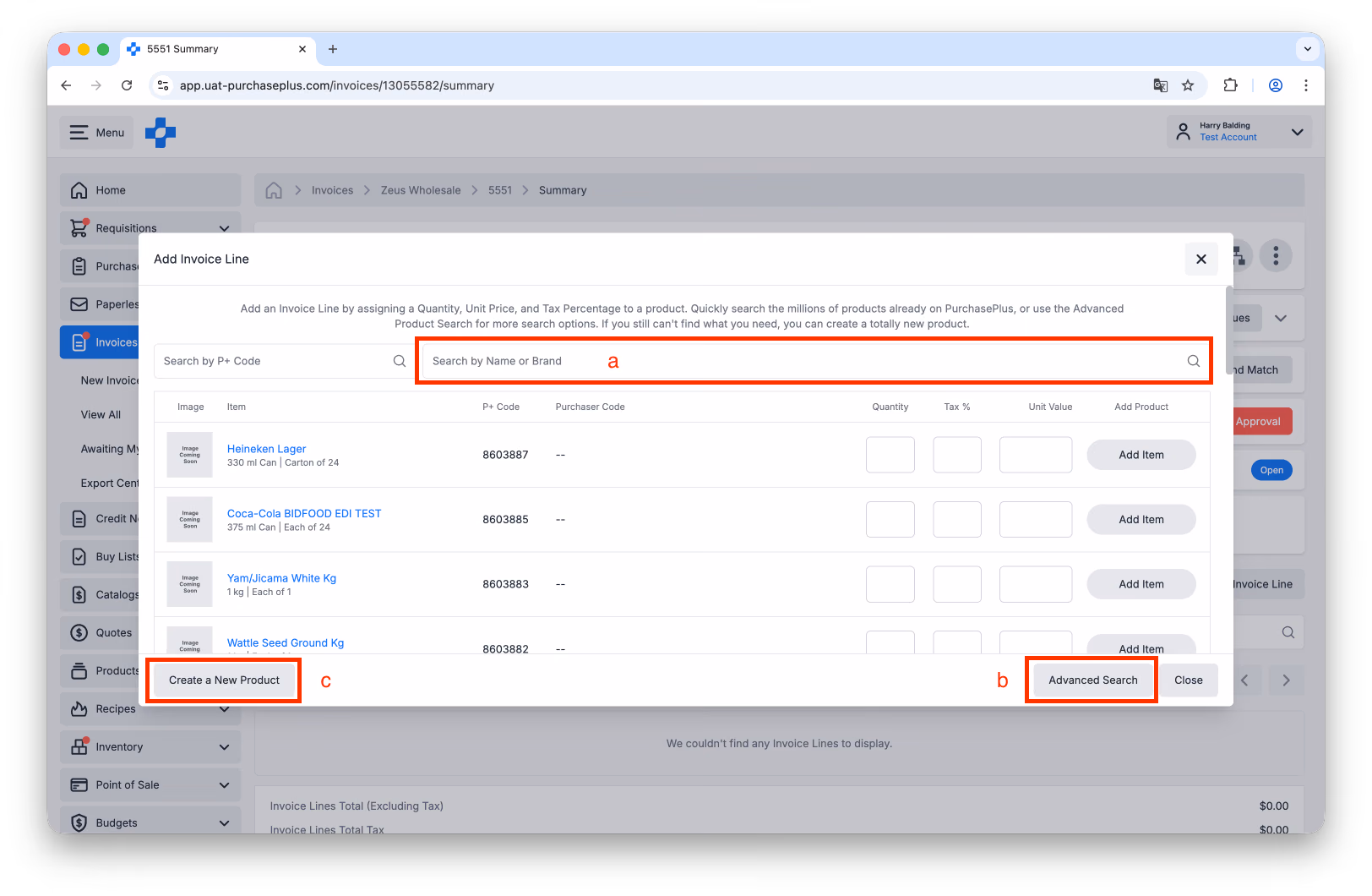This screenshot has width=1372, height=896.
Task: Add Item for Coca-Cola BIDFOOD EDI TEST
Action: click(x=1141, y=520)
